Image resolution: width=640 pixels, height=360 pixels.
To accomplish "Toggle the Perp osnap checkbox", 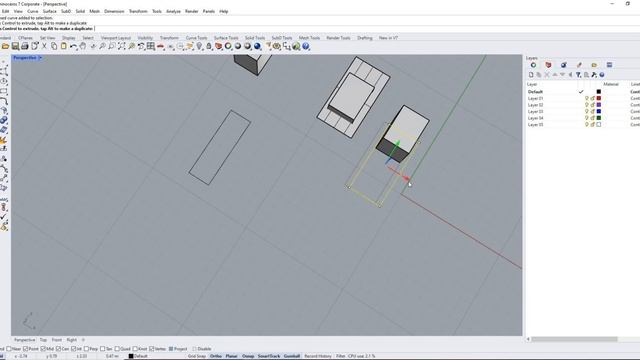I will 86,349.
